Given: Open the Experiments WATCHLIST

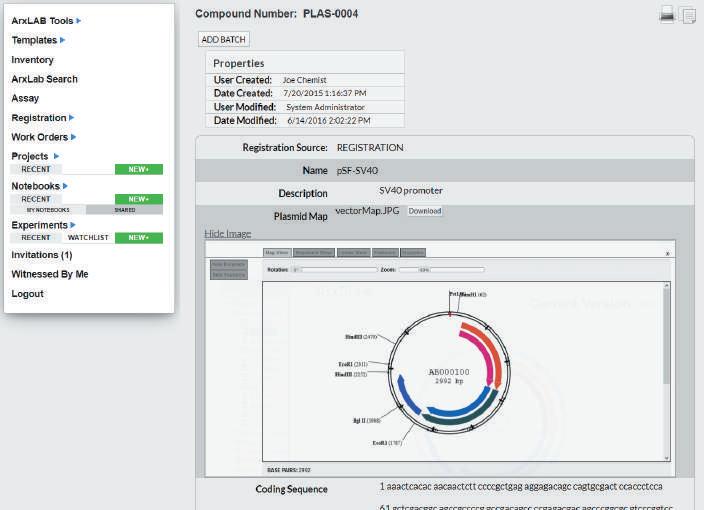Looking at the screenshot, I should point(88,237).
